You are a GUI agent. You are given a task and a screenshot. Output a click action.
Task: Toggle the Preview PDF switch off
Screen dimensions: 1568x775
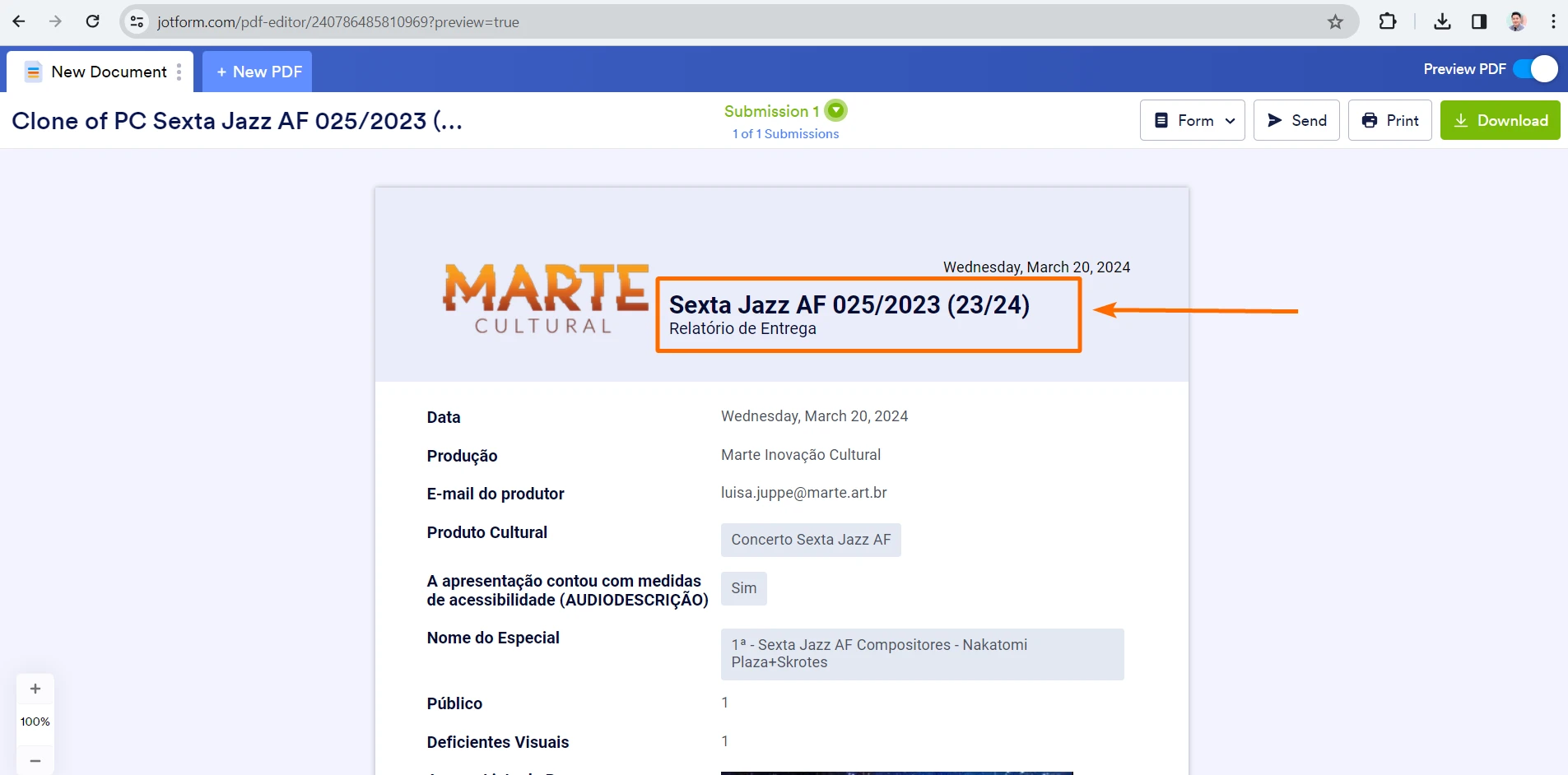1538,70
